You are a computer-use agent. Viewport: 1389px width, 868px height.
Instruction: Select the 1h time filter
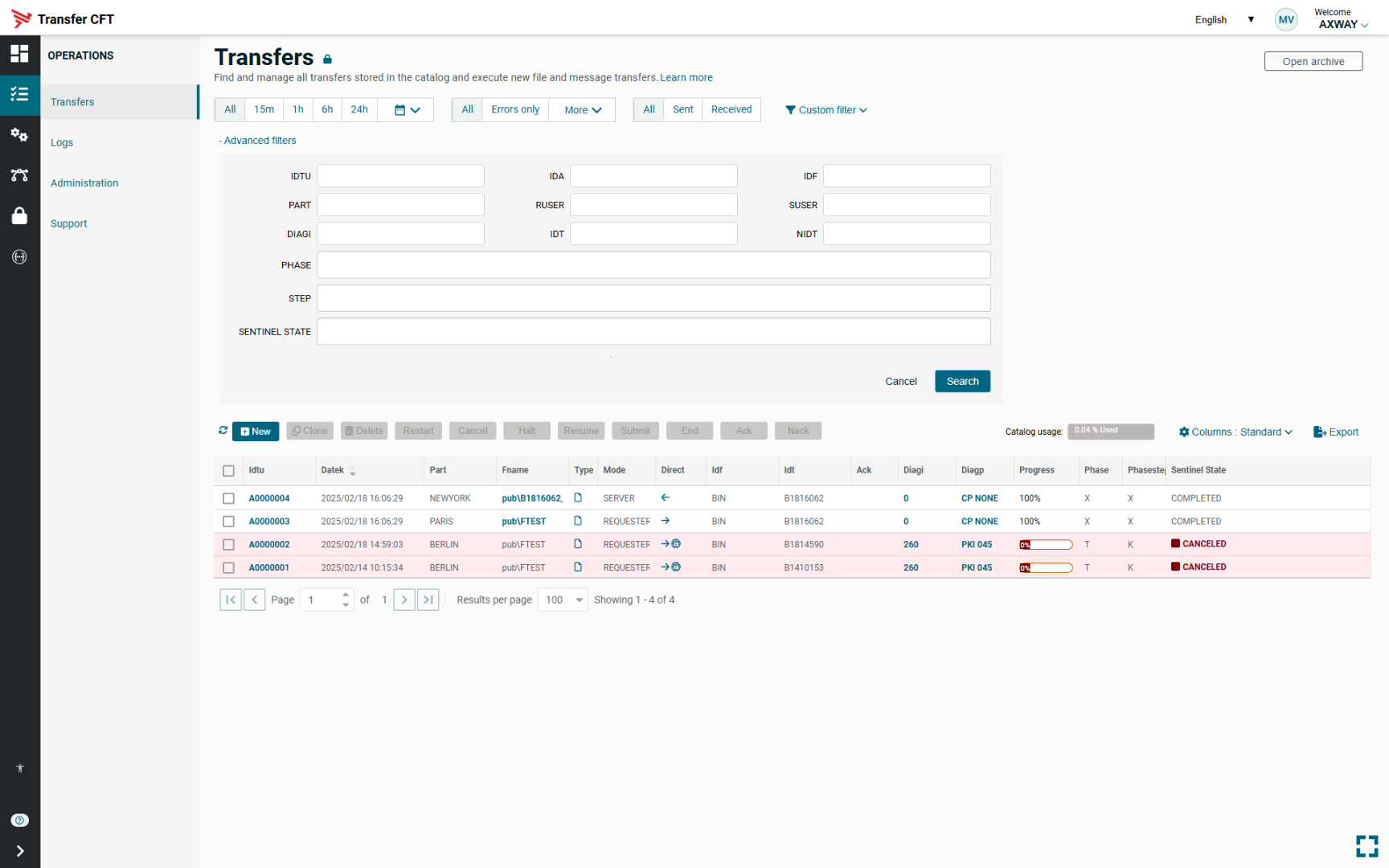click(x=298, y=110)
